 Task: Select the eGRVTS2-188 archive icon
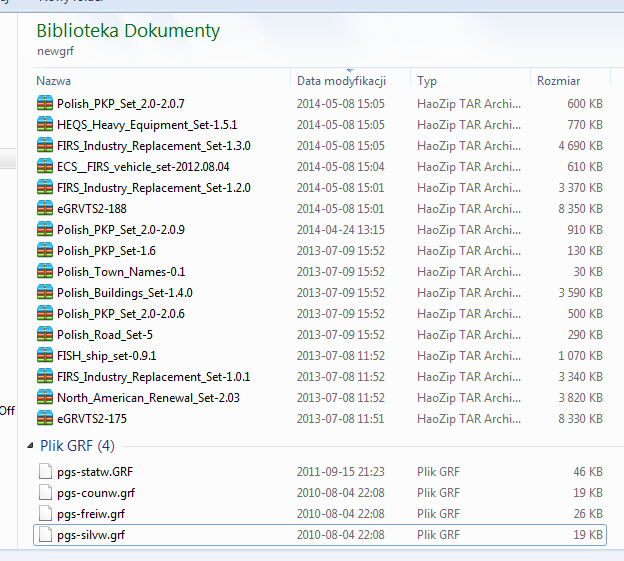tap(44, 208)
